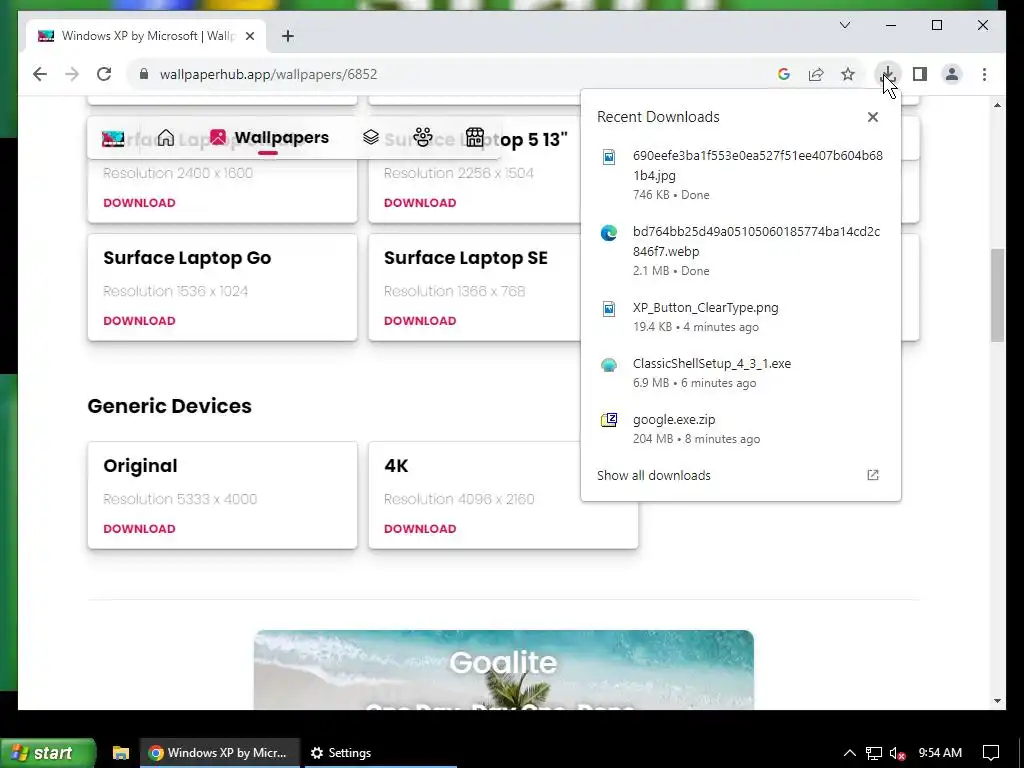Click the Classic Shell installer icon
This screenshot has width=1024, height=768.
coord(609,364)
